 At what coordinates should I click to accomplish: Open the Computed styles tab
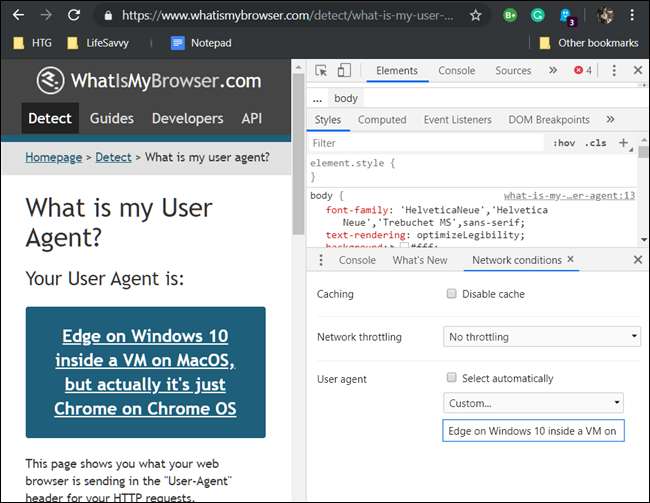pos(382,120)
